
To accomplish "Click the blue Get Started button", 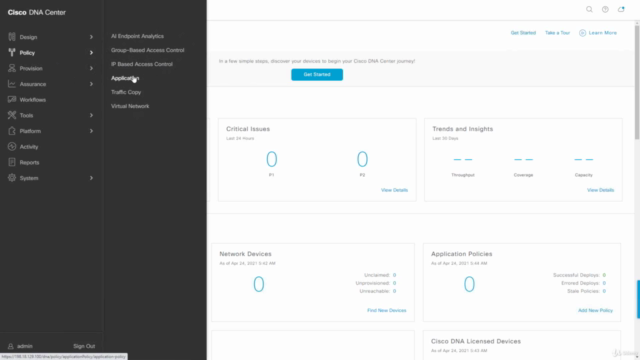I will (x=317, y=74).
